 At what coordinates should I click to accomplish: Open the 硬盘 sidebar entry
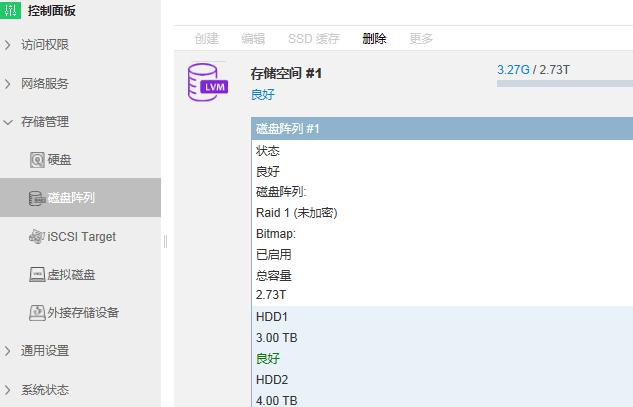(x=59, y=160)
